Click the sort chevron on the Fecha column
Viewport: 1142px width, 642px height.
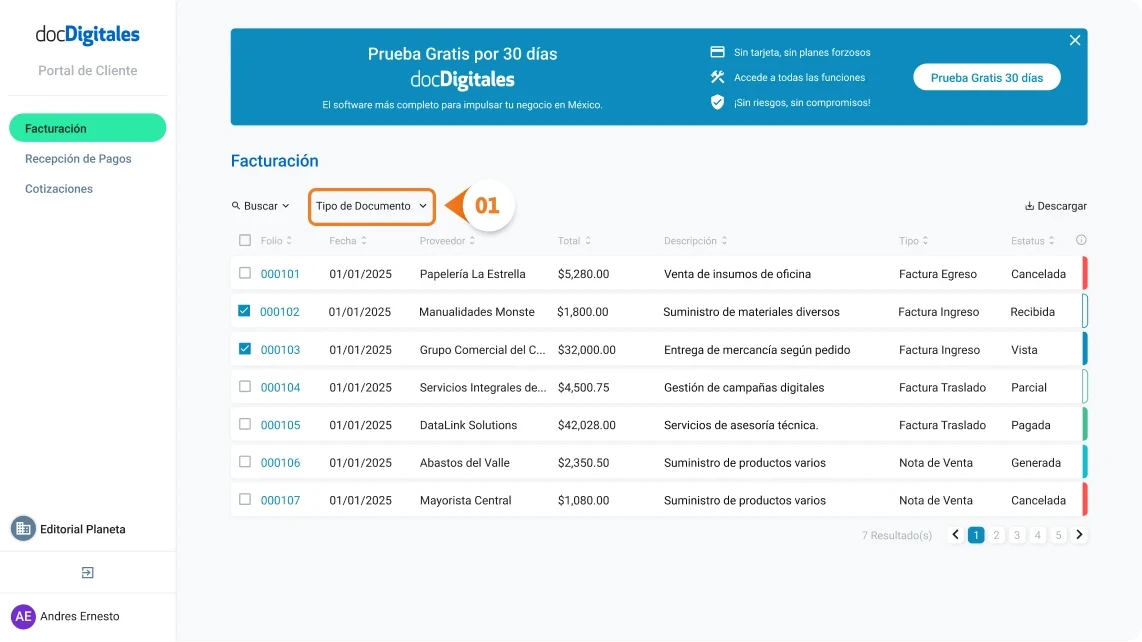366,240
